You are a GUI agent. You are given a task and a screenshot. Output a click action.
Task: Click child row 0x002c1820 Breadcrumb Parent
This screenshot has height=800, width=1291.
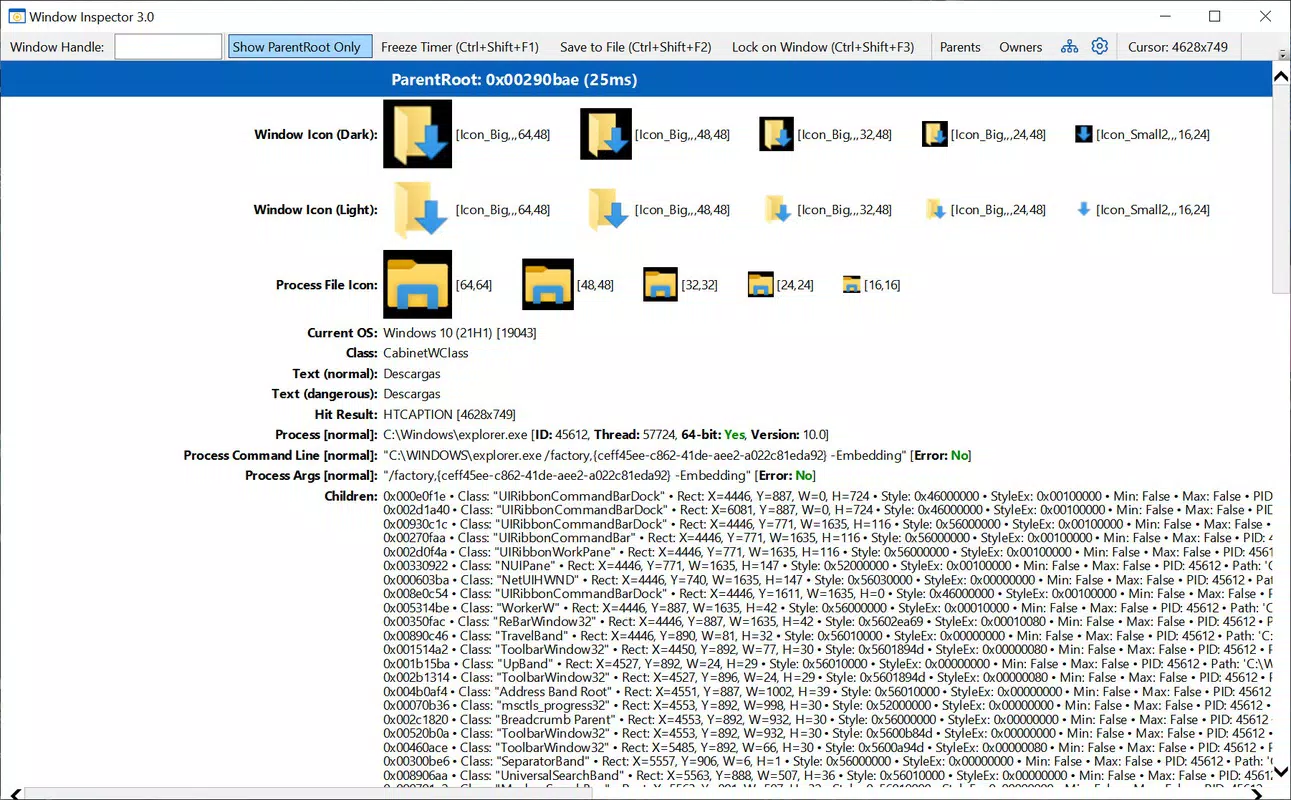pos(828,719)
